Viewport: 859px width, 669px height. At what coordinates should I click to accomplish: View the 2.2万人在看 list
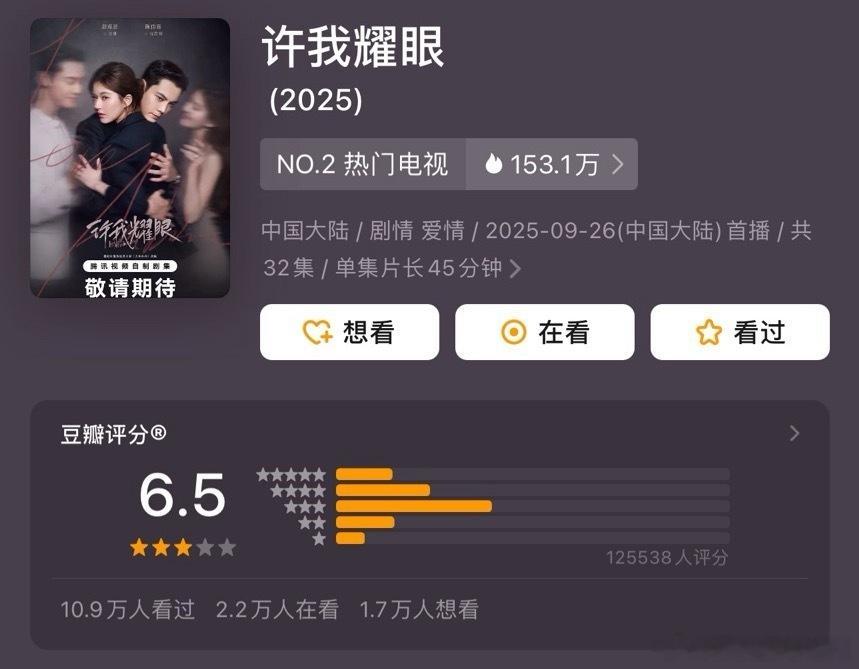tap(277, 610)
